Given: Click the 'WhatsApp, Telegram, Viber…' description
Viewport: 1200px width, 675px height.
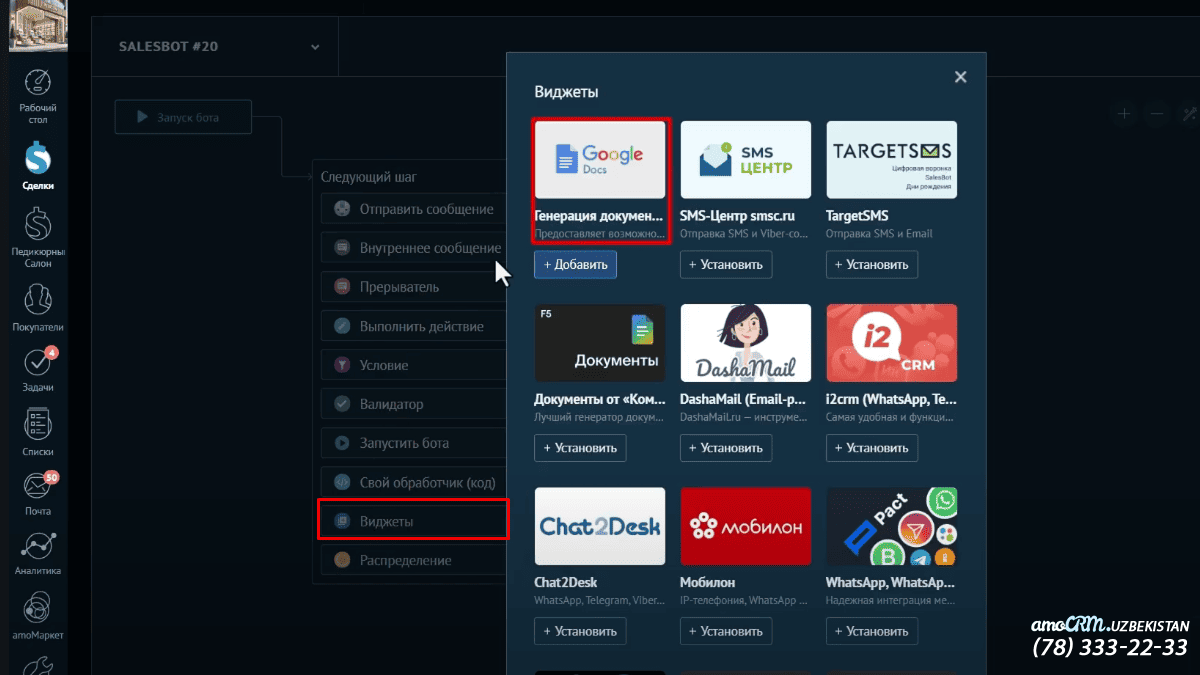Looking at the screenshot, I should [x=599, y=601].
